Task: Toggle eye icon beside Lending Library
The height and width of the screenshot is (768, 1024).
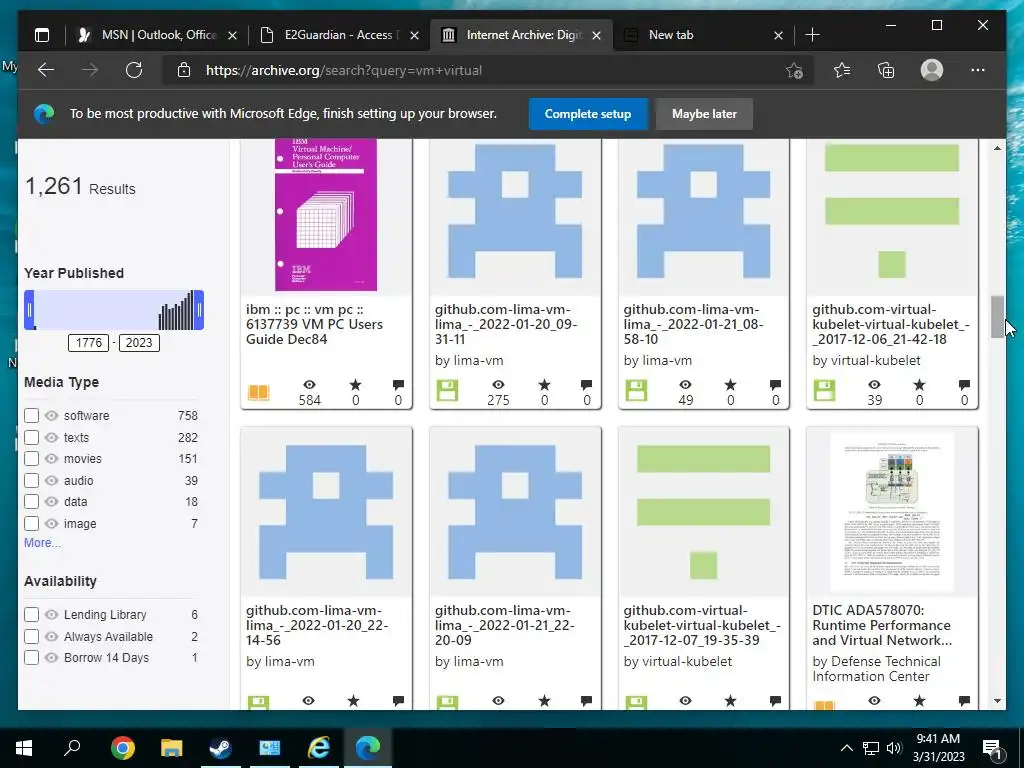Action: pyautogui.click(x=52, y=615)
